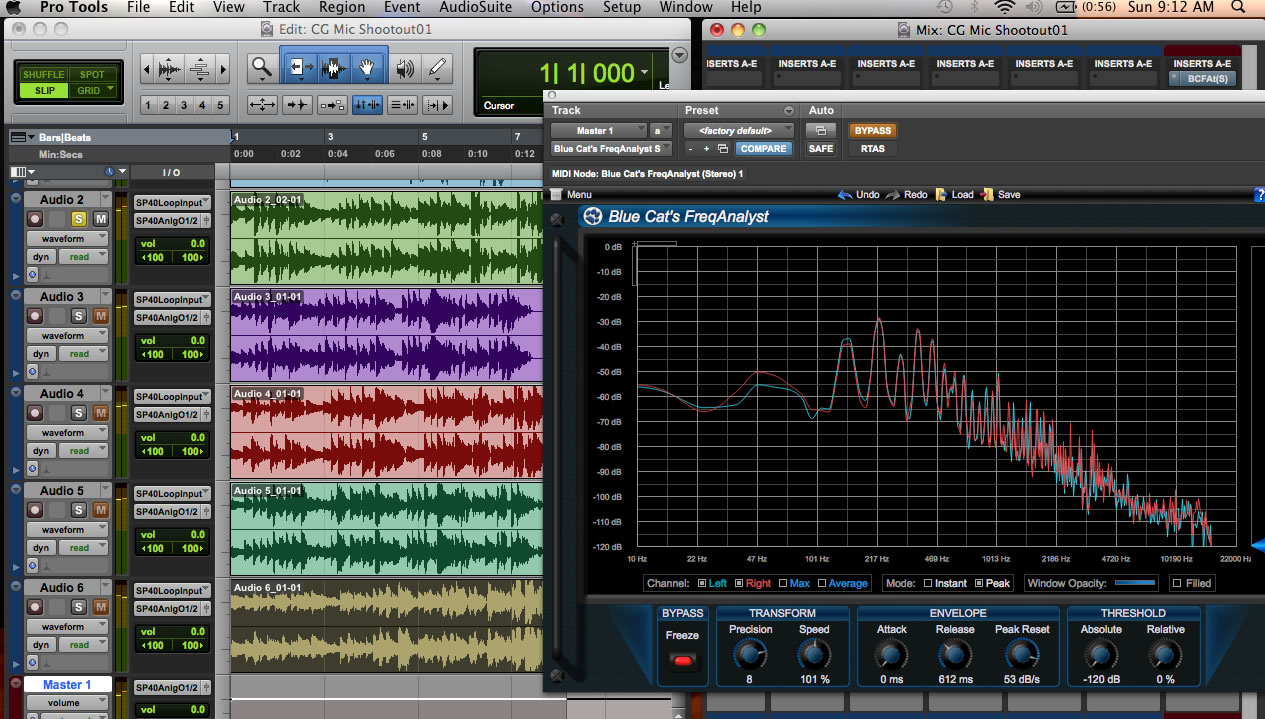Viewport: 1265px width, 719px height.
Task: Open the Master 1 track selector dropdown
Action: (x=597, y=130)
